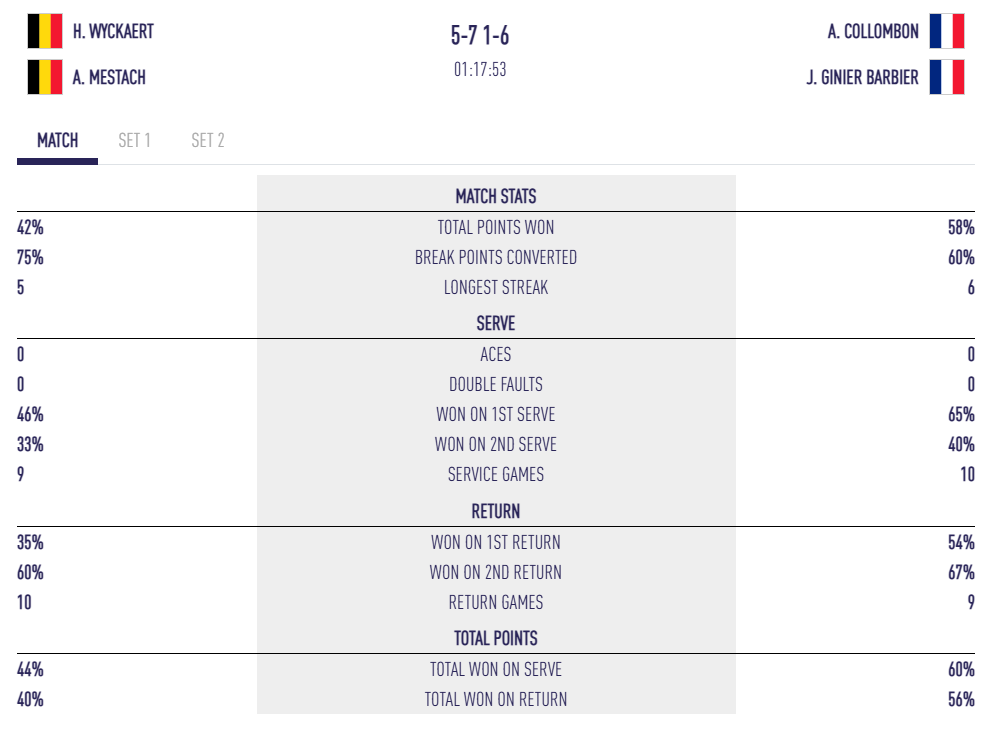Screen dimensions: 992x731
Task: Select the Won on 1st Serve label
Action: pos(496,414)
